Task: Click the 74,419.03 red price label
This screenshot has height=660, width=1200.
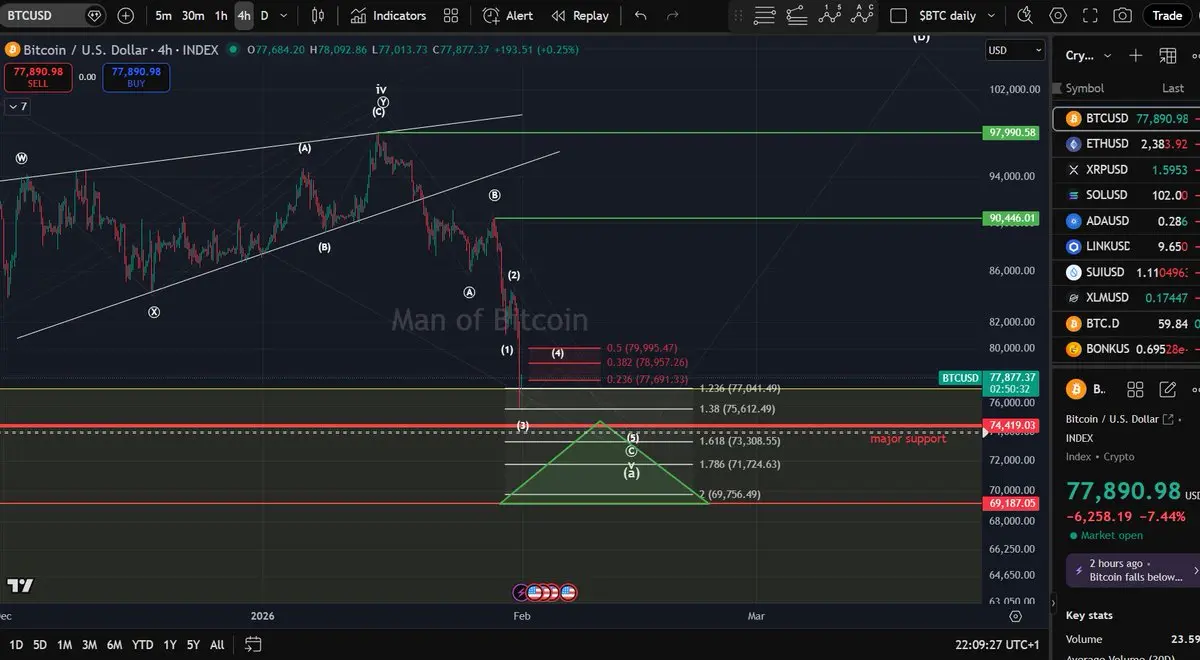Action: pyautogui.click(x=1012, y=425)
